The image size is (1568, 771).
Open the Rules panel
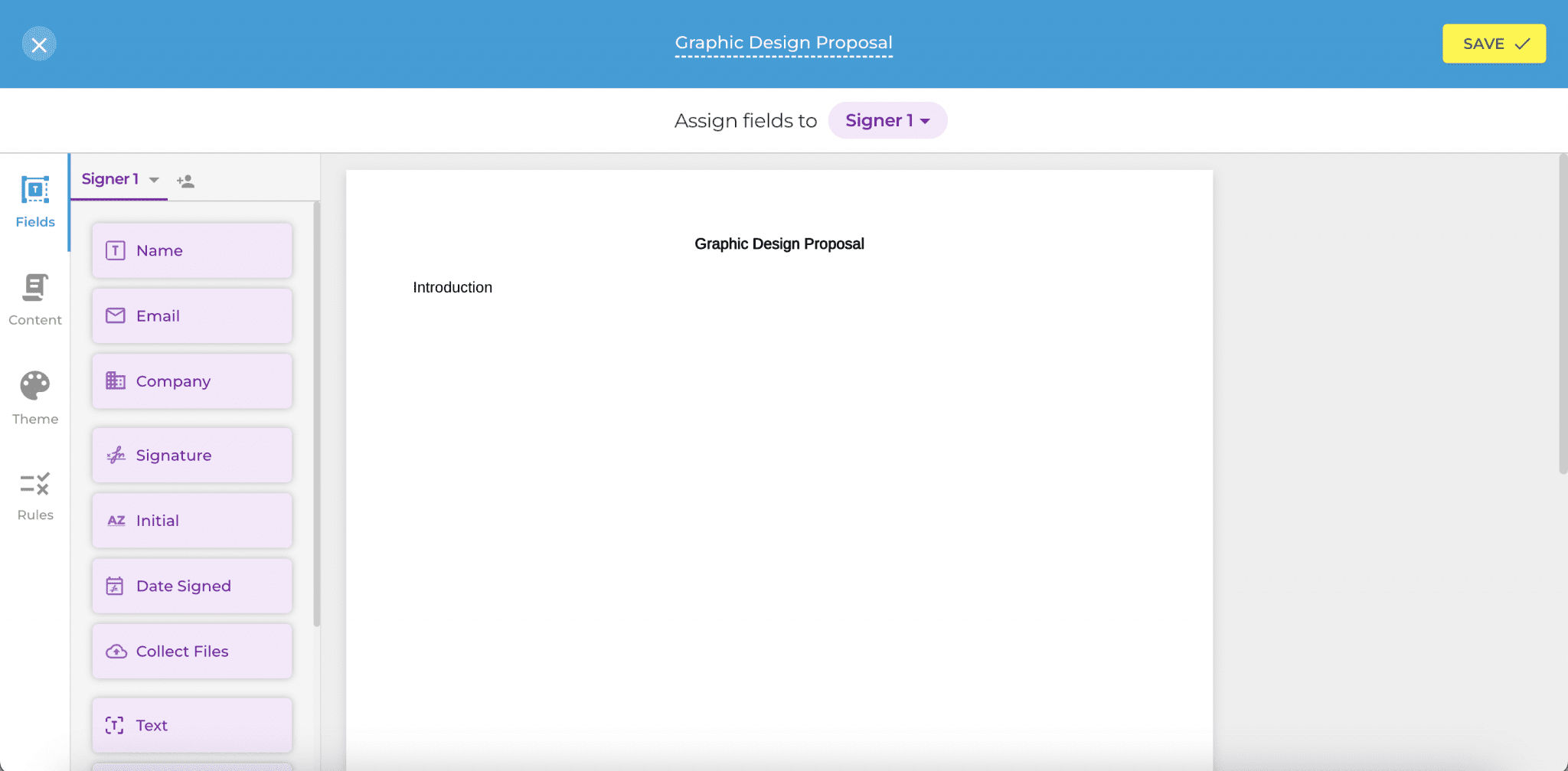click(35, 496)
